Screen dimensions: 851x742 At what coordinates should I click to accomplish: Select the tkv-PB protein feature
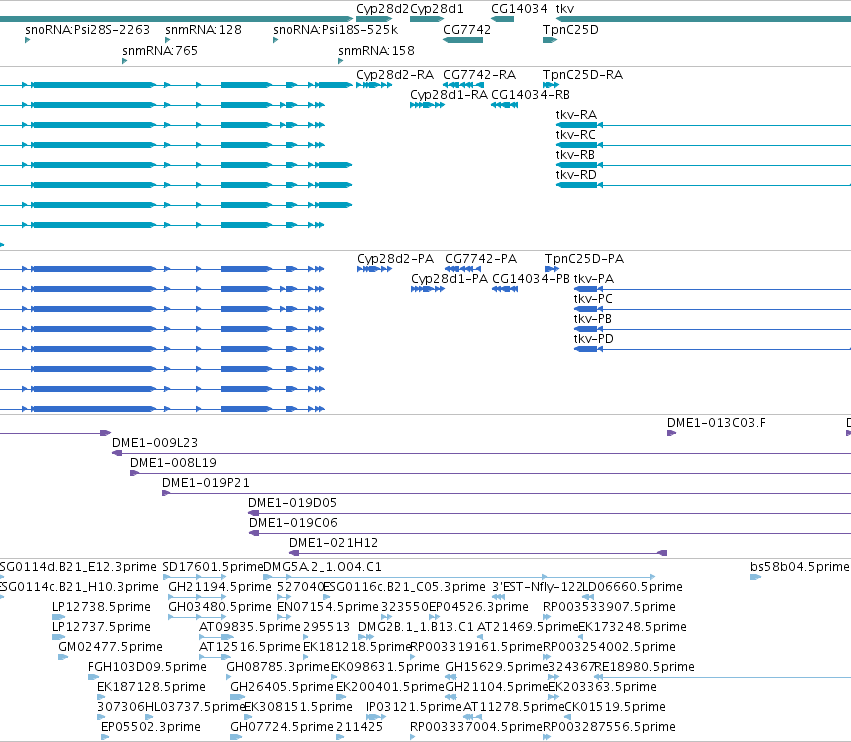[712, 329]
